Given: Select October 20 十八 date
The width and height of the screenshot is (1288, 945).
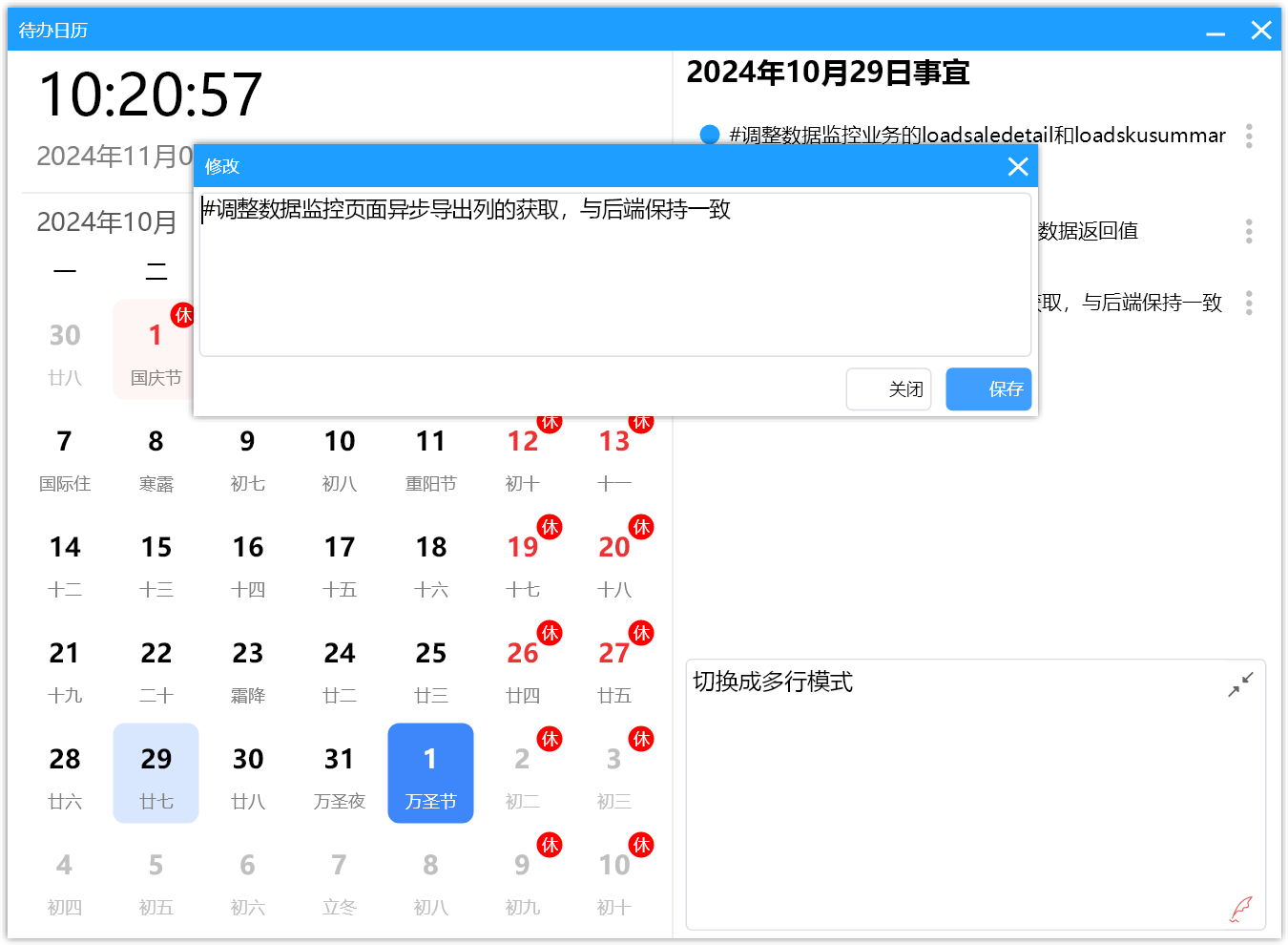Looking at the screenshot, I should pos(614,561).
